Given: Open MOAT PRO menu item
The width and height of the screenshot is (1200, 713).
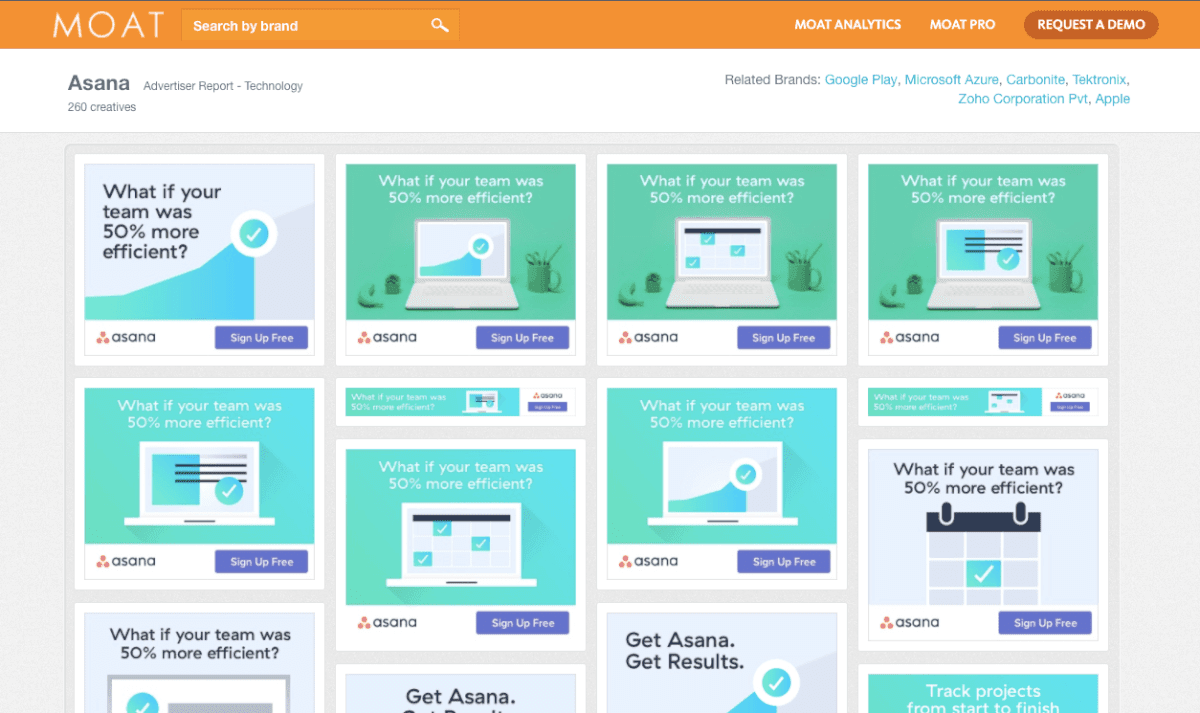Looking at the screenshot, I should coord(962,25).
